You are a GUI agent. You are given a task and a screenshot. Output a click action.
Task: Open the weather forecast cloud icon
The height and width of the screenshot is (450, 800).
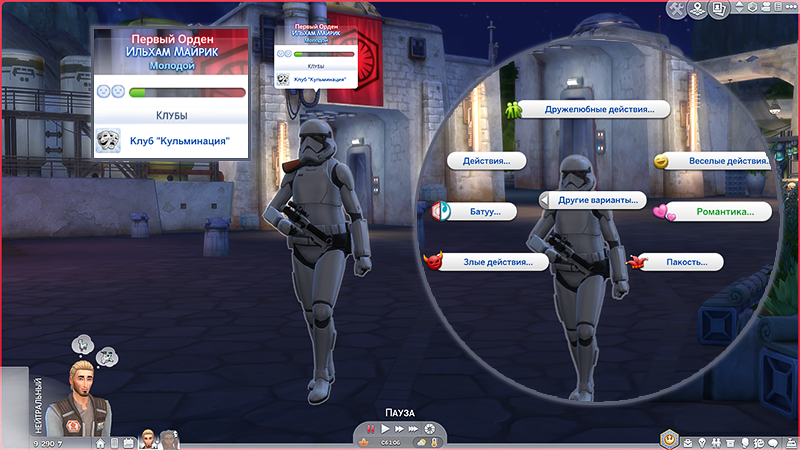pos(421,443)
